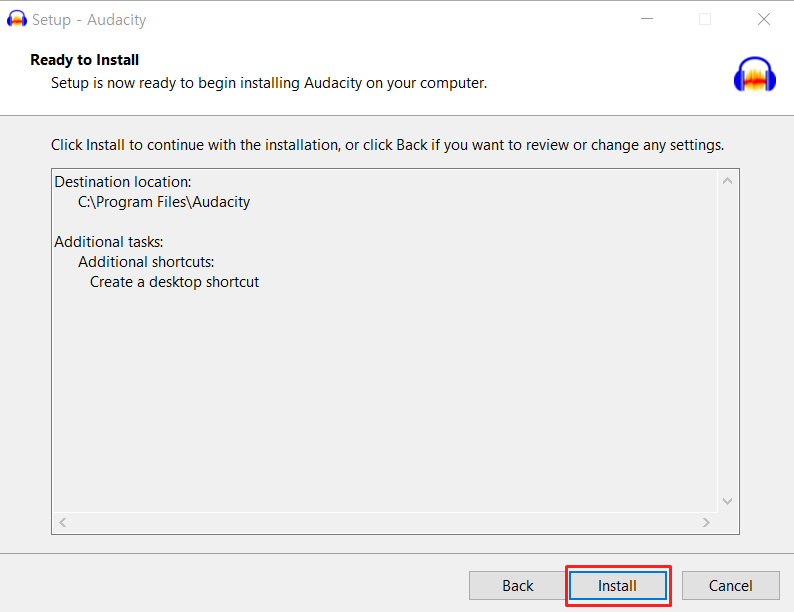Minimize the Setup window

point(647,19)
